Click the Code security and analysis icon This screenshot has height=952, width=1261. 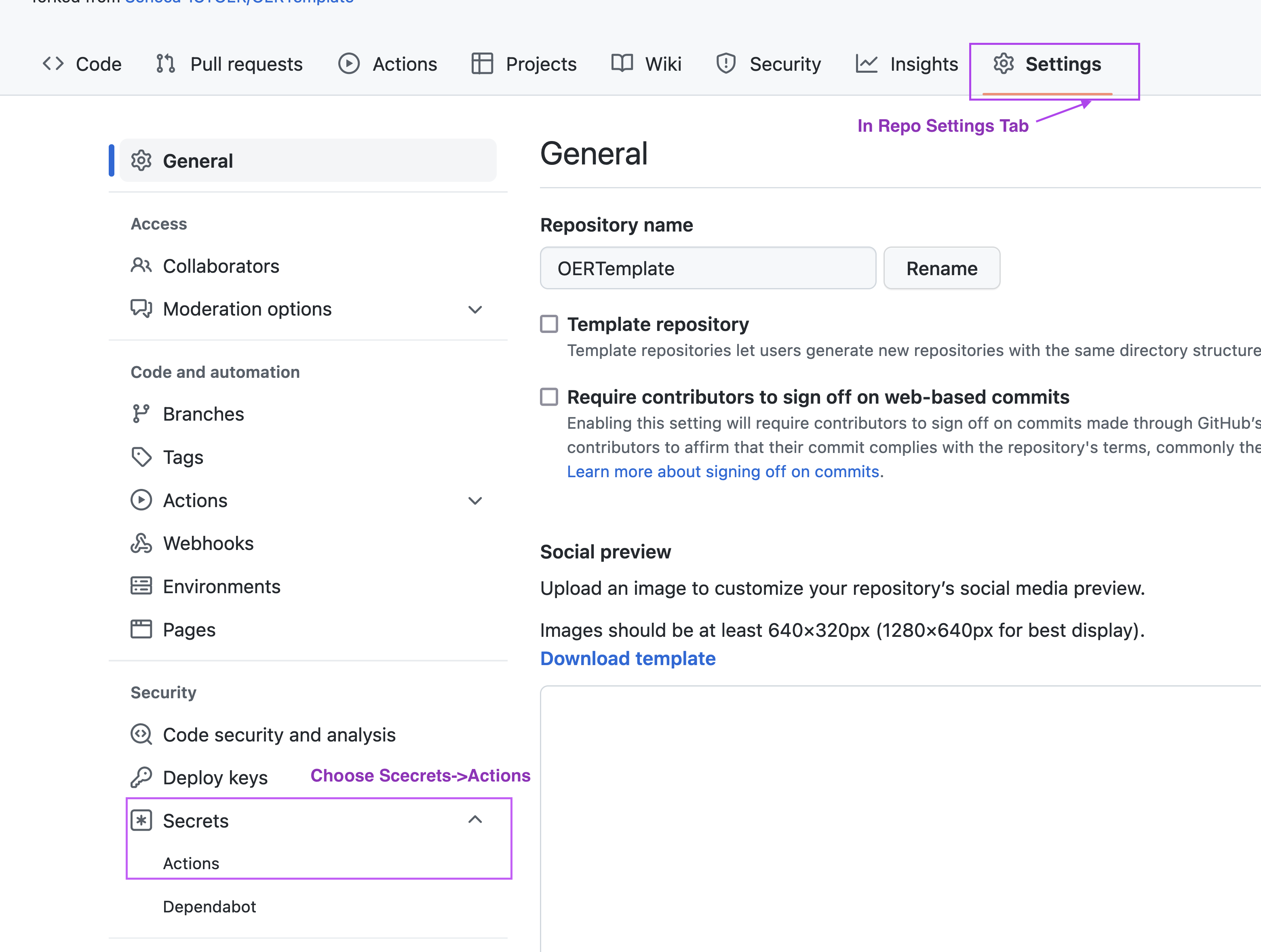click(x=141, y=734)
